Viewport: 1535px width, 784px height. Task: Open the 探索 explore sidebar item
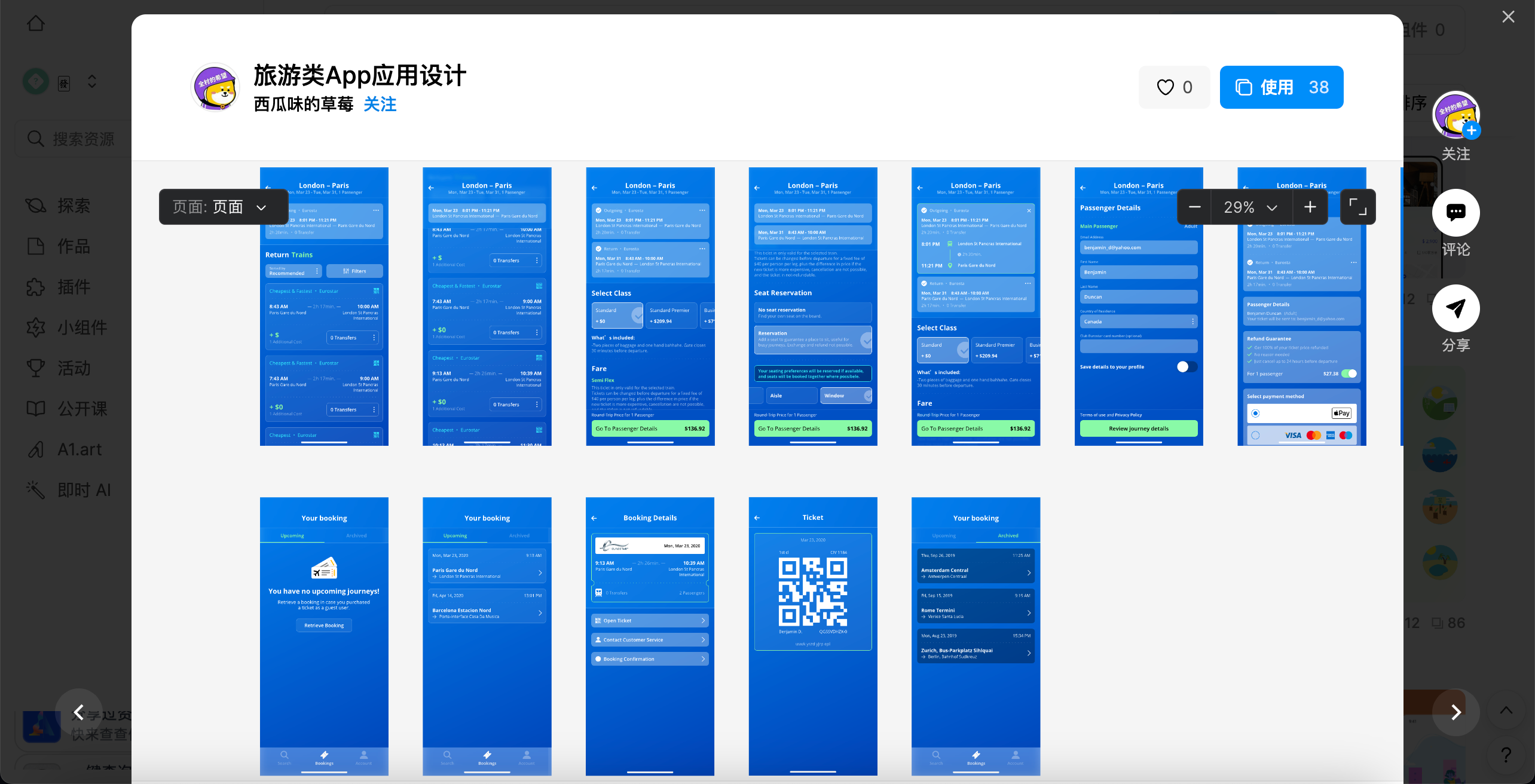pyautogui.click(x=59, y=206)
